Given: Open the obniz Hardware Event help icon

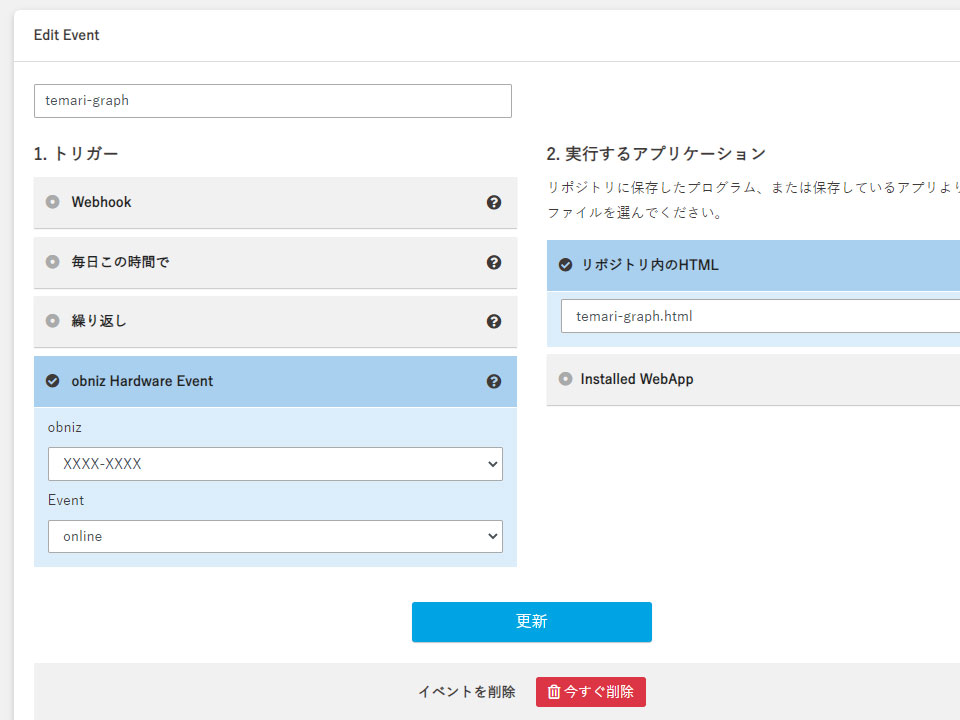Looking at the screenshot, I should coord(494,381).
